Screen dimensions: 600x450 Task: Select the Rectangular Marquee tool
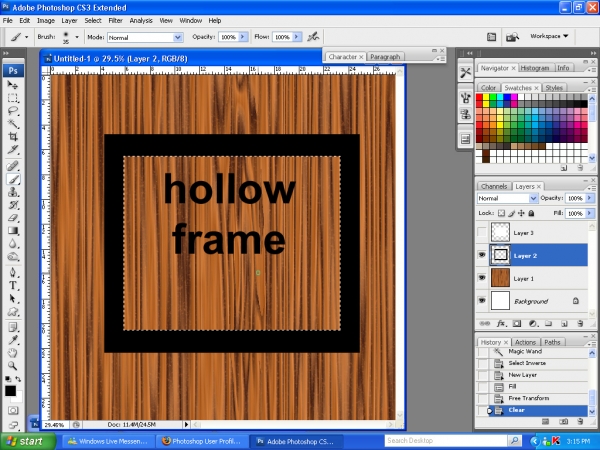13,98
